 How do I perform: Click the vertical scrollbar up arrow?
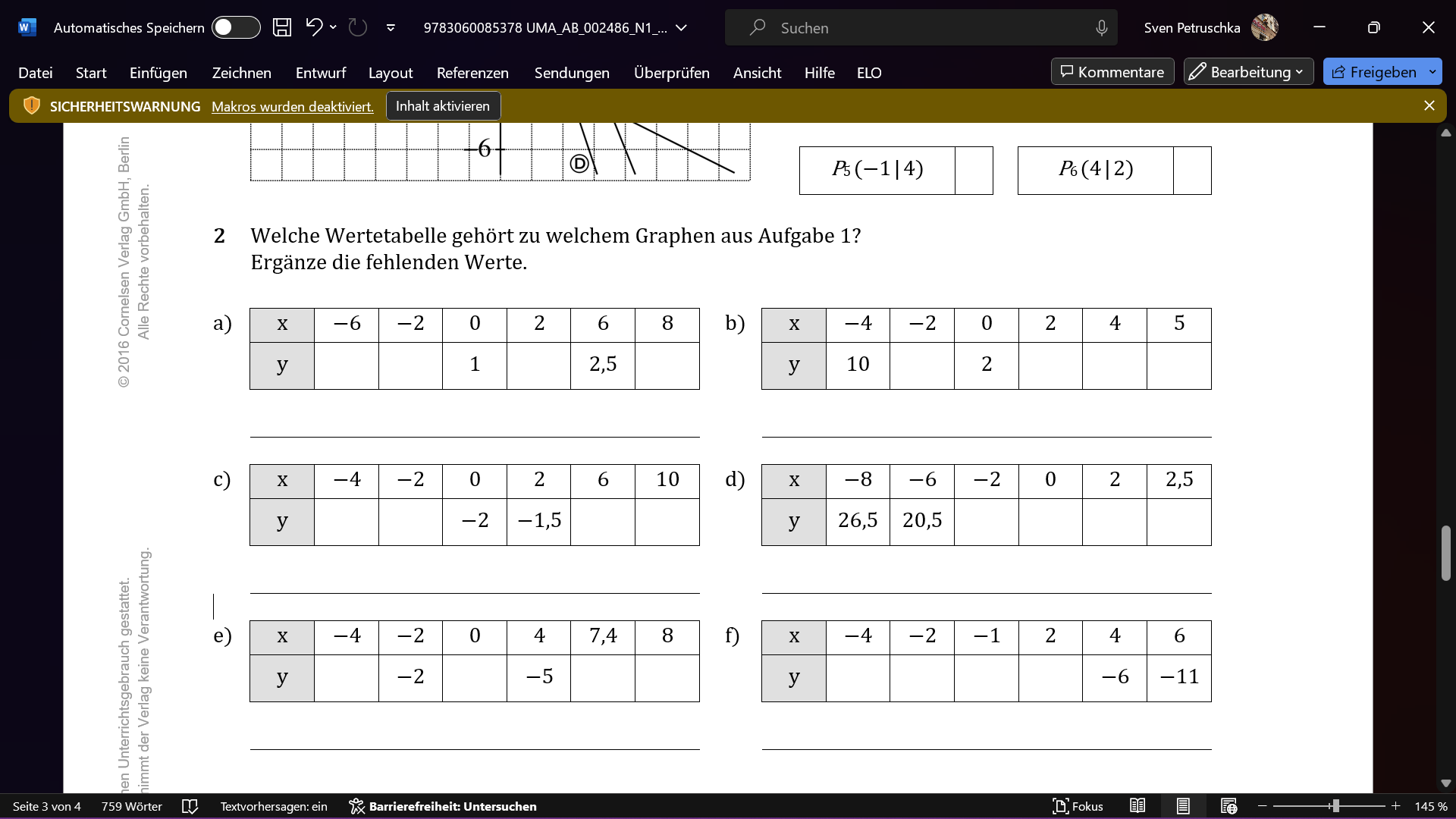[1445, 133]
